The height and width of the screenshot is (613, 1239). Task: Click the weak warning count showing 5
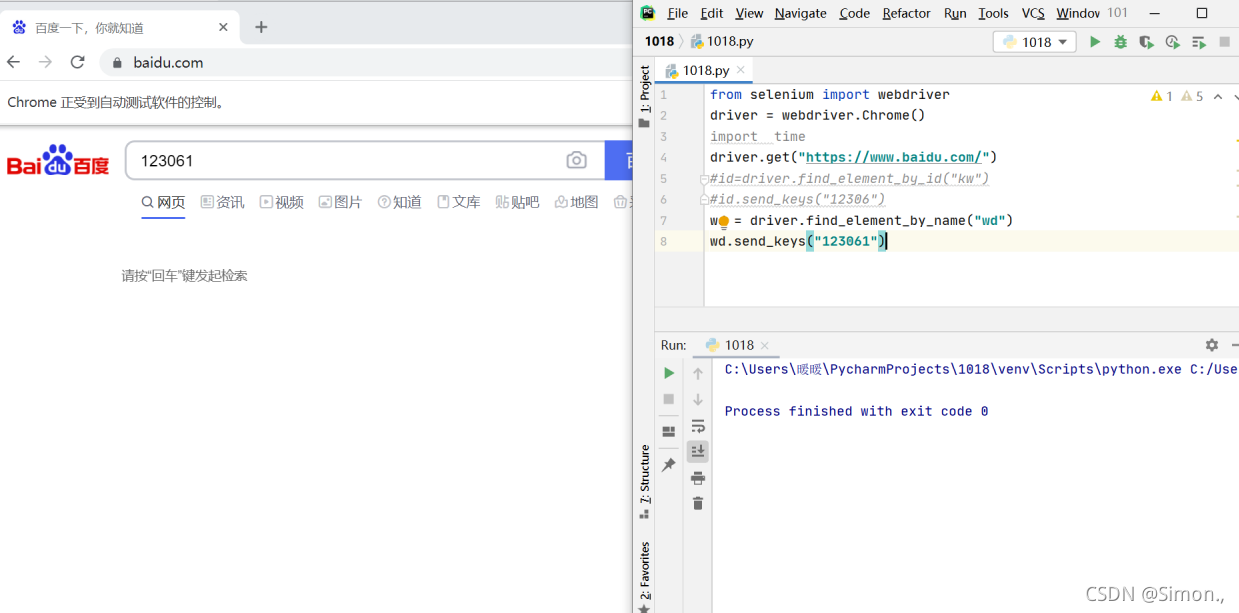pyautogui.click(x=1192, y=96)
